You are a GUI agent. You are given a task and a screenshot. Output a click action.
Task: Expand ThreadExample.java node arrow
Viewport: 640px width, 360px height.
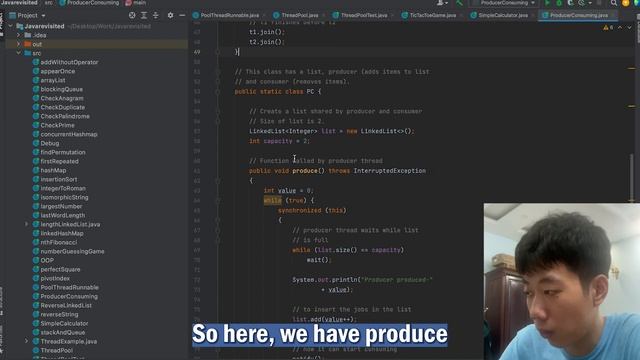click(x=27, y=341)
